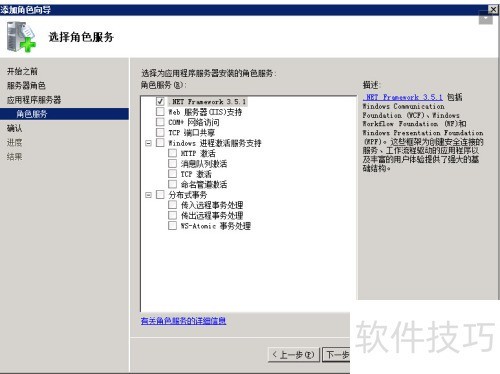
Task: Check the 命名管道激活 checkbox
Action: pyautogui.click(x=172, y=184)
